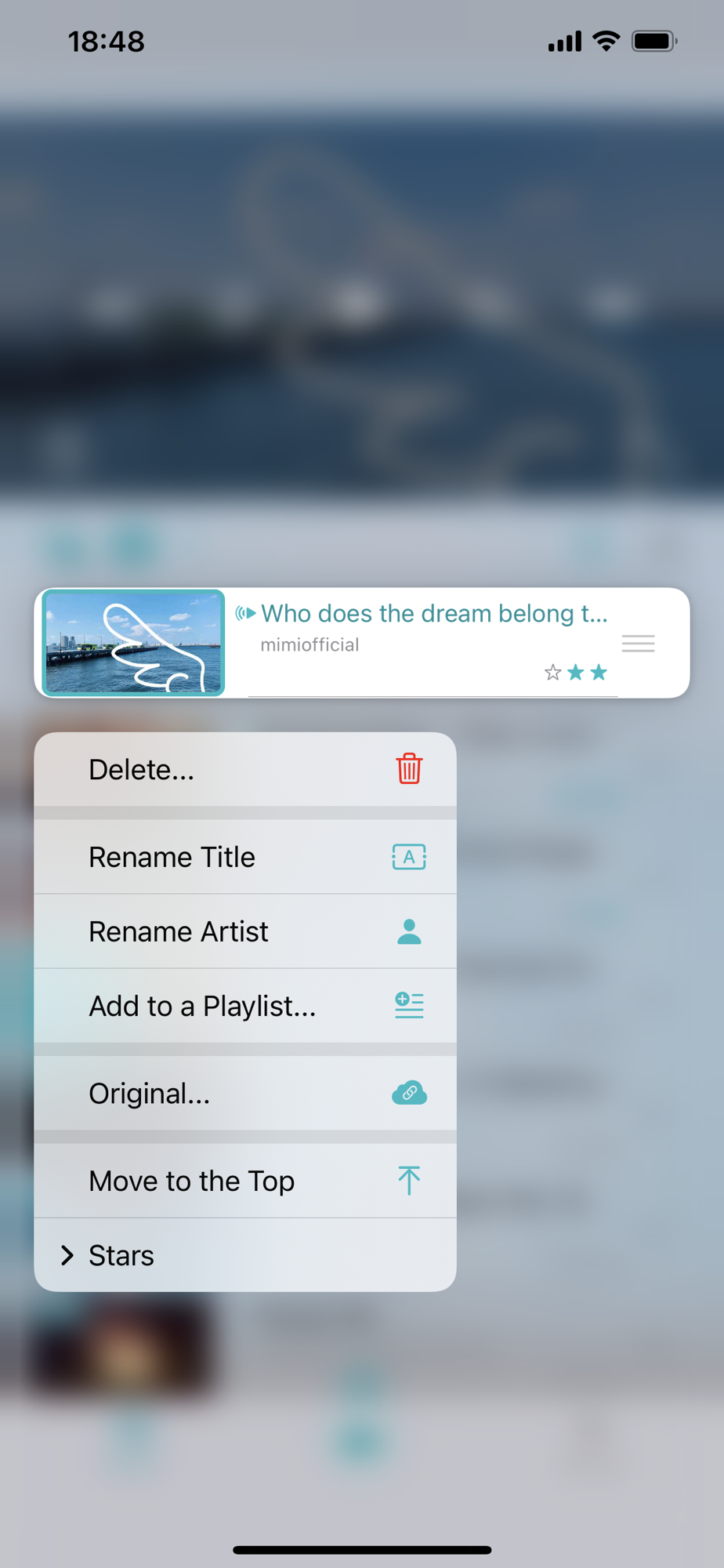Tap the song title Who does the dream belong
This screenshot has width=724, height=1568.
point(434,613)
